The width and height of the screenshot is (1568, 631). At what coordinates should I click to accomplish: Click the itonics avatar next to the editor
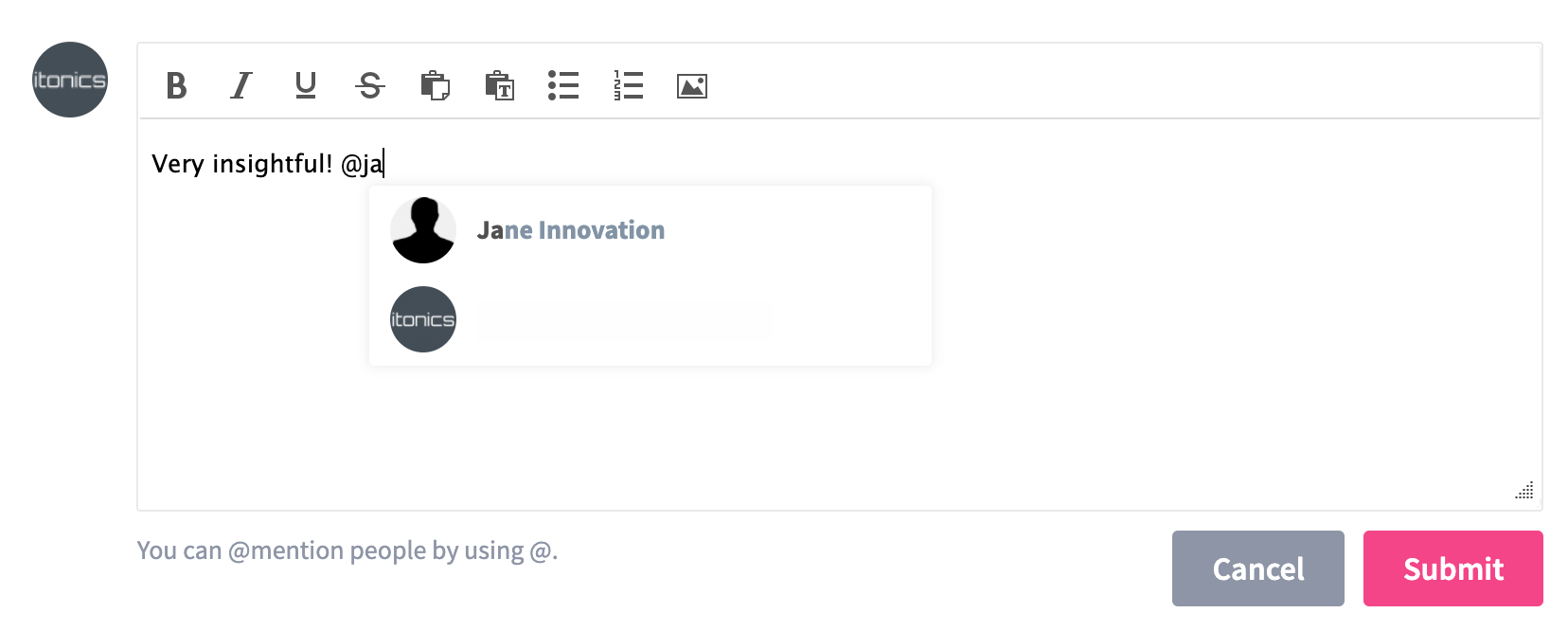click(69, 79)
